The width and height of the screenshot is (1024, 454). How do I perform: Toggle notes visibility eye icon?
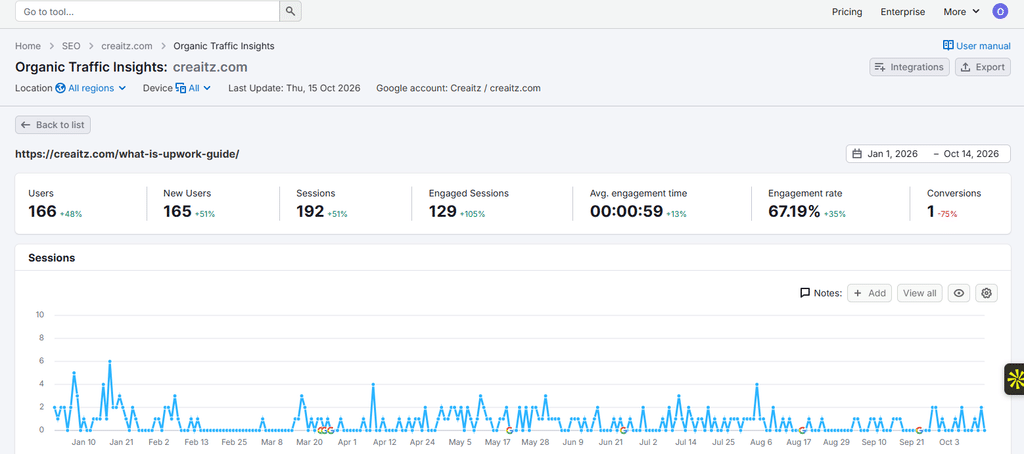point(959,293)
